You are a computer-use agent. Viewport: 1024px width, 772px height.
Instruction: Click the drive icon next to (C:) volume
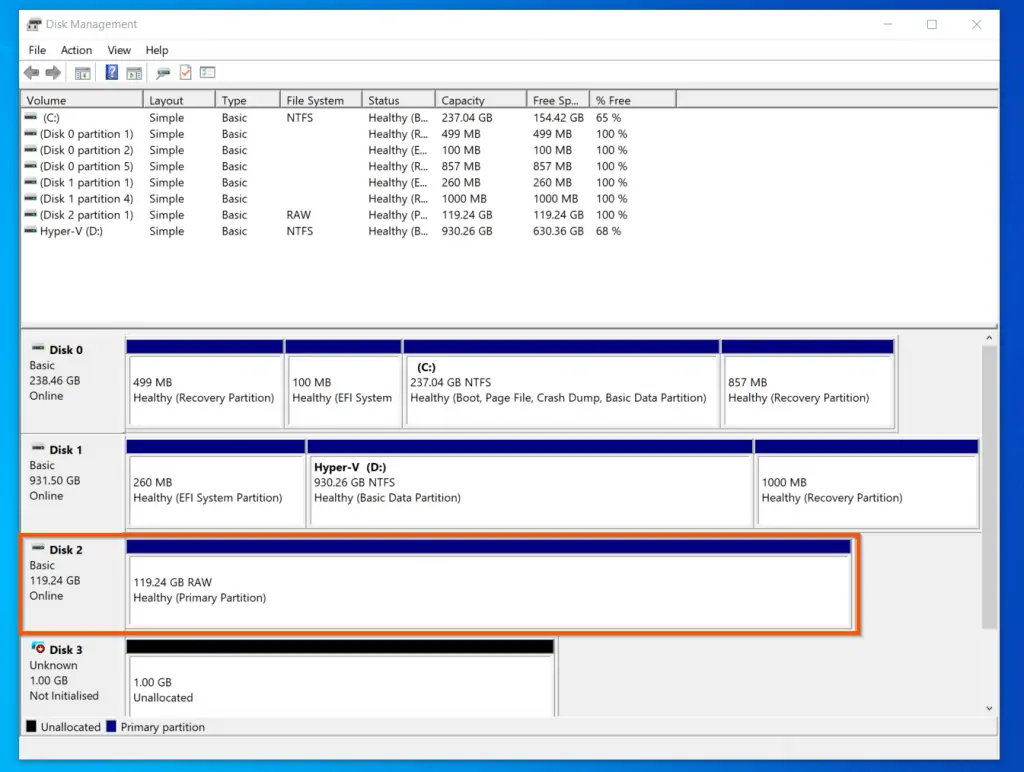point(31,118)
